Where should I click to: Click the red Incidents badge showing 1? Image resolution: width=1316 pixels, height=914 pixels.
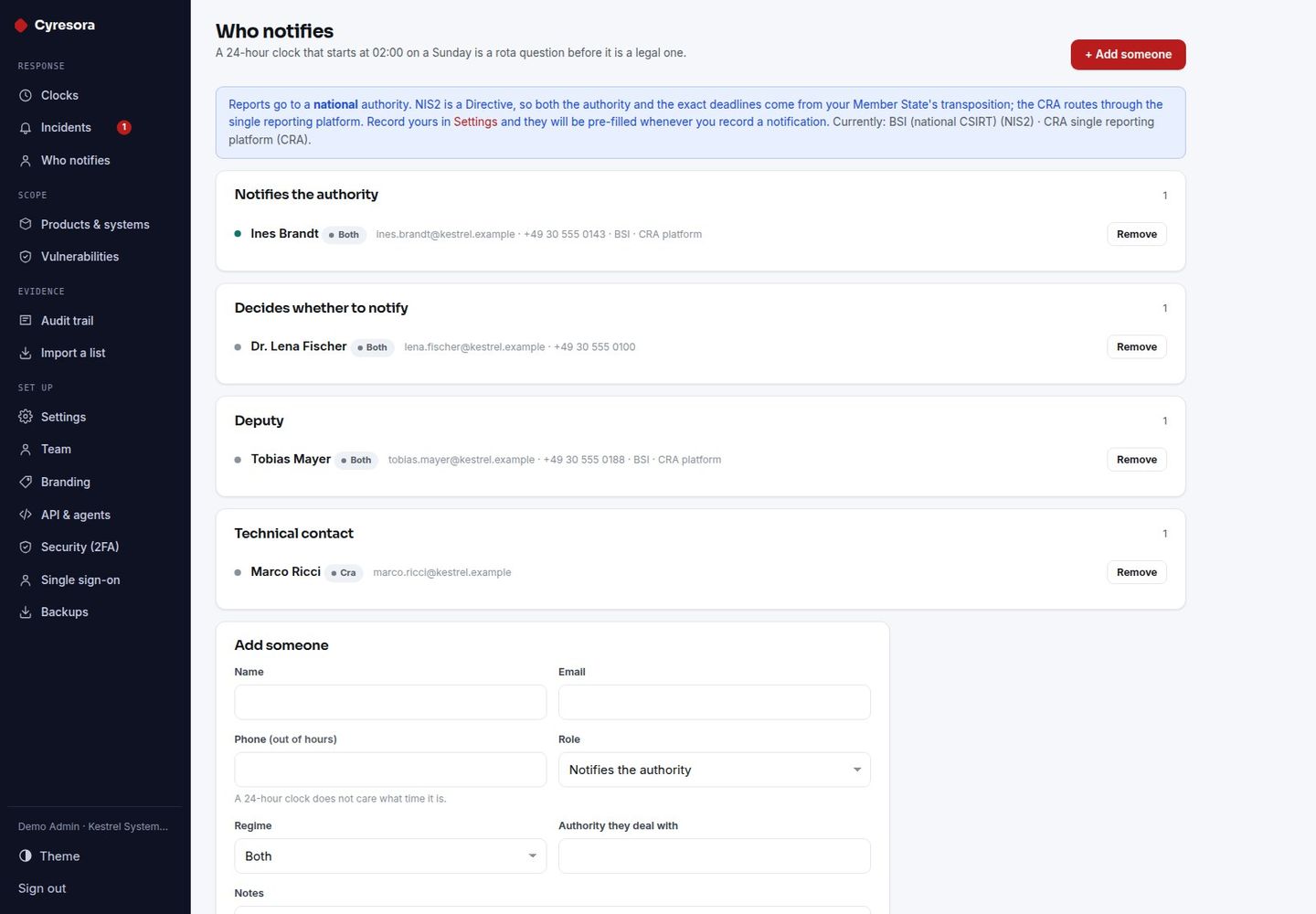click(124, 128)
